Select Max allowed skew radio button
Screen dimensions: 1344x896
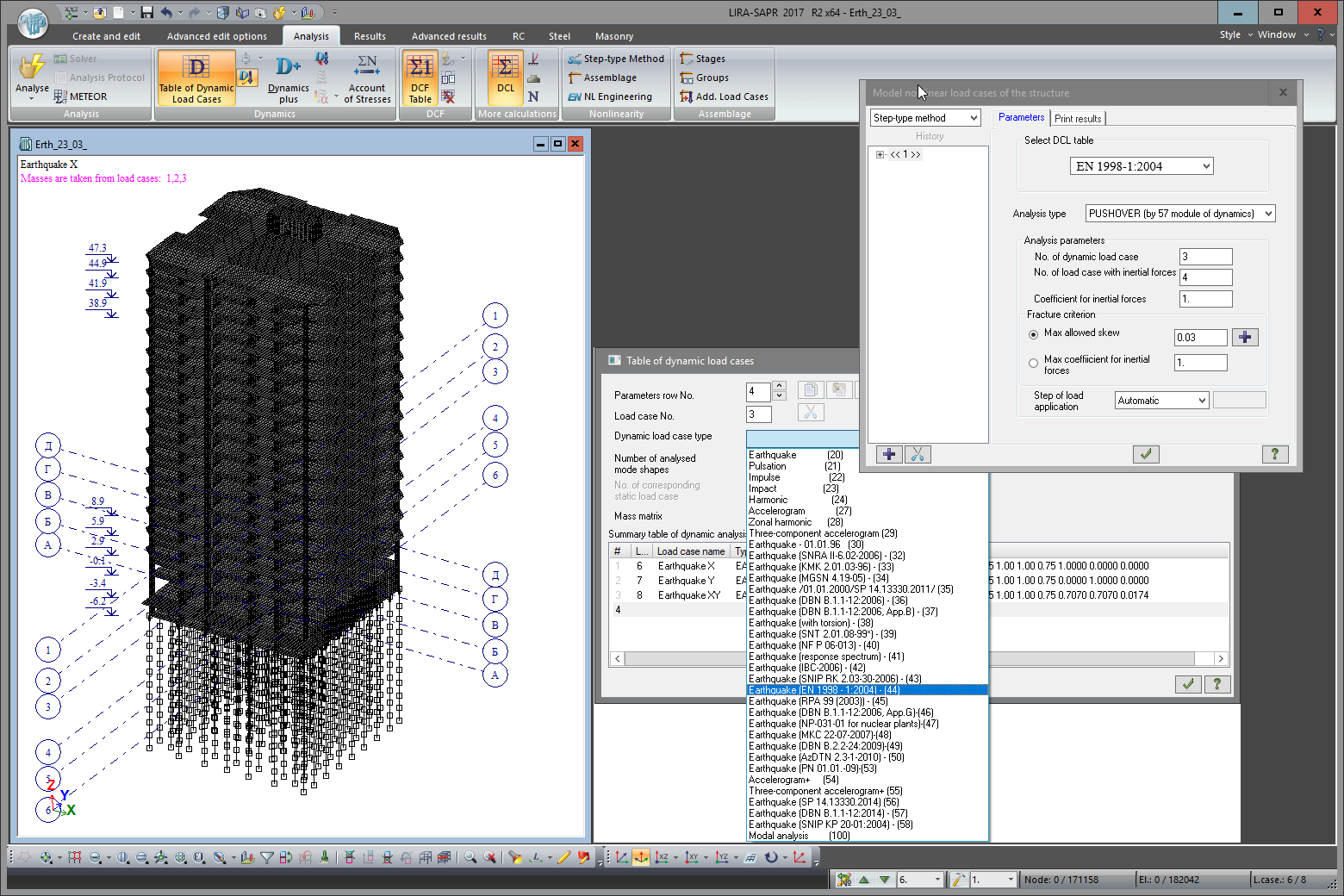pyautogui.click(x=1034, y=334)
